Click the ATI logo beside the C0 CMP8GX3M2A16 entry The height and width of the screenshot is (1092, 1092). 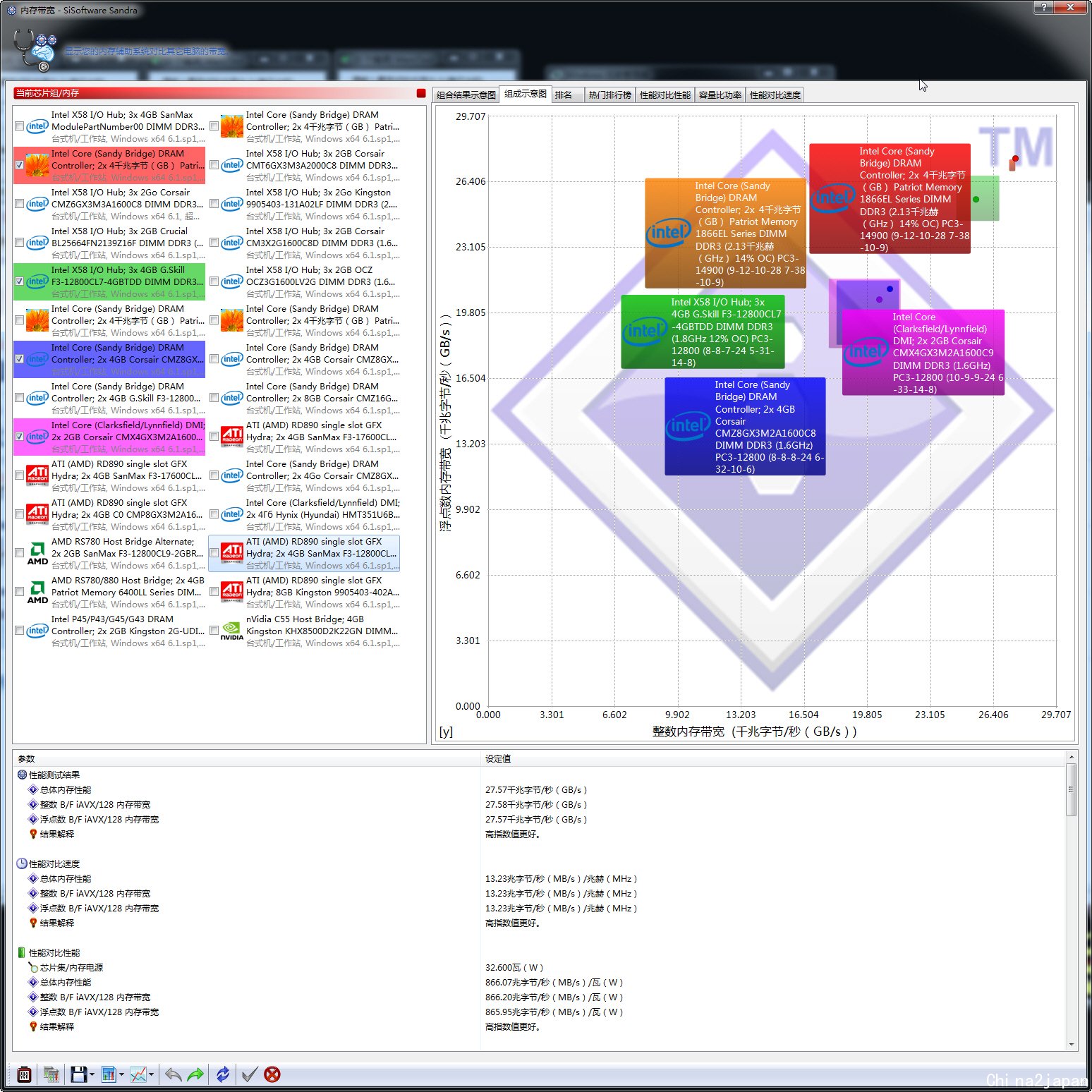[x=37, y=514]
